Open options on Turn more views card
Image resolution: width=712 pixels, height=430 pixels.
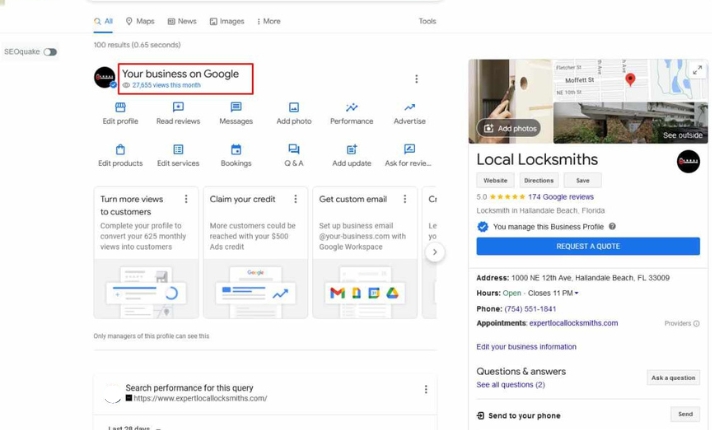pos(186,199)
